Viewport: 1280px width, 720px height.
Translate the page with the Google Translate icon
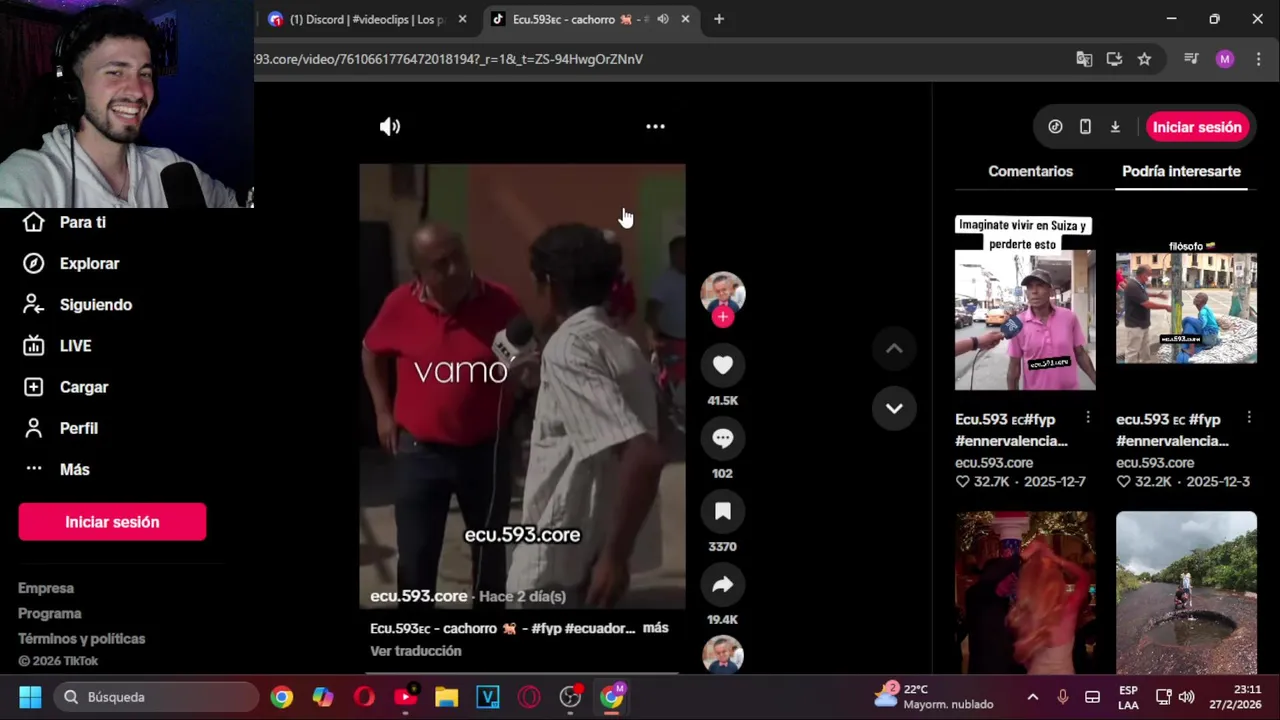point(1084,59)
